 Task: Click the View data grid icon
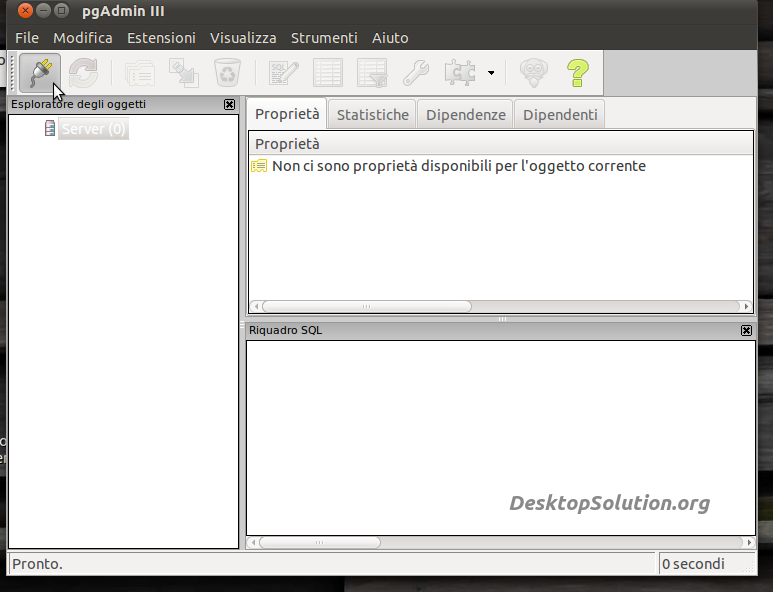(x=328, y=73)
